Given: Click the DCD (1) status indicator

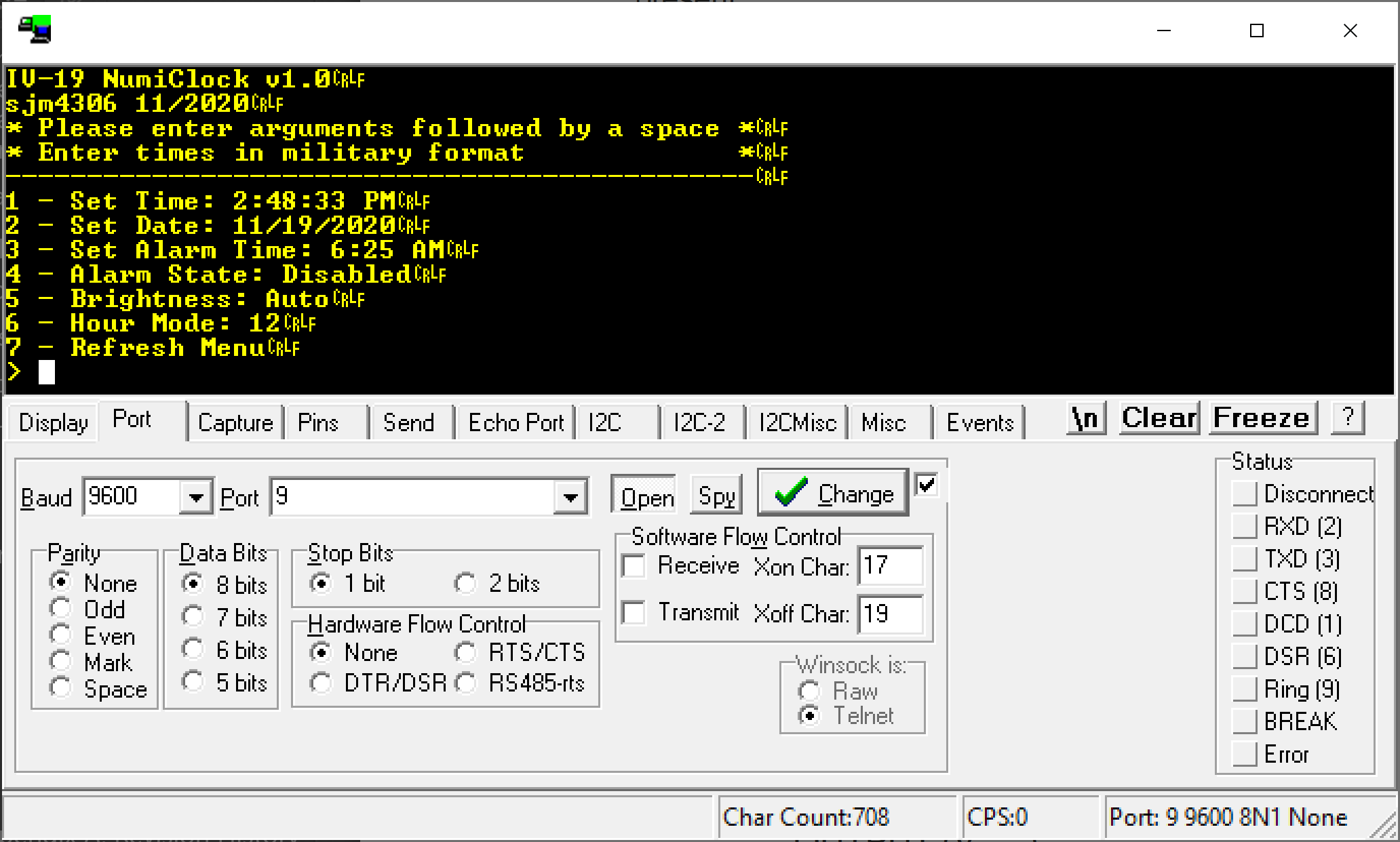Looking at the screenshot, I should click(x=1245, y=624).
